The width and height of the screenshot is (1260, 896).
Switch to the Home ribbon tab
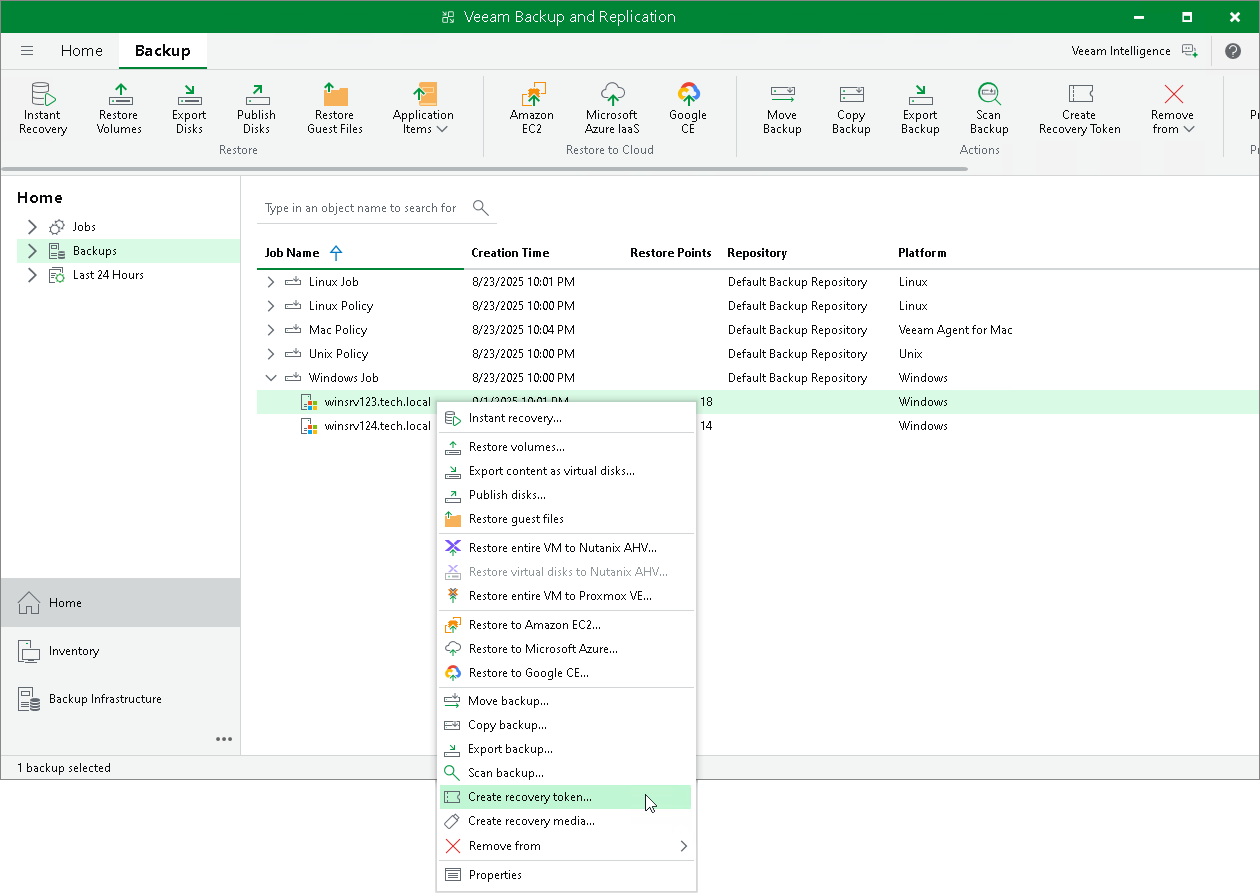81,51
